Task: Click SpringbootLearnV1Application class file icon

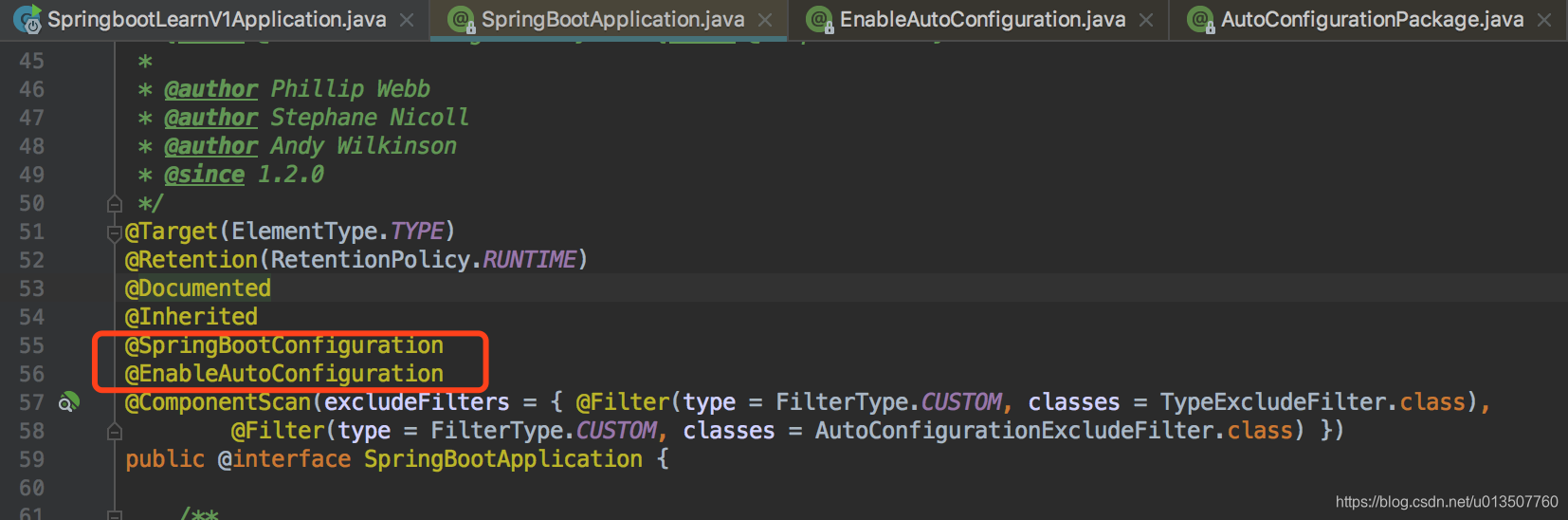Action: pos(27,19)
